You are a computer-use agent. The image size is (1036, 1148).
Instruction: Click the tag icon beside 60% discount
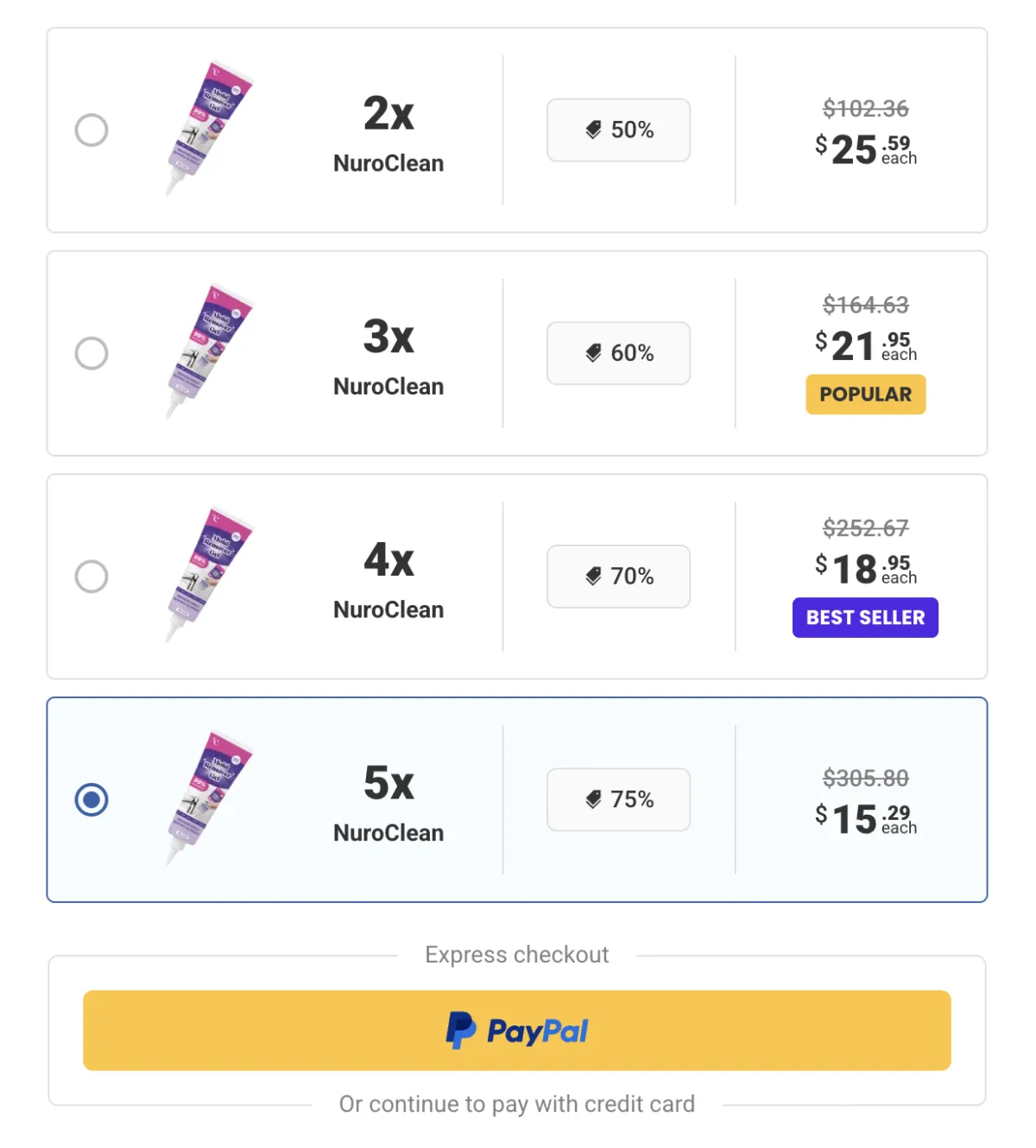[x=593, y=352]
